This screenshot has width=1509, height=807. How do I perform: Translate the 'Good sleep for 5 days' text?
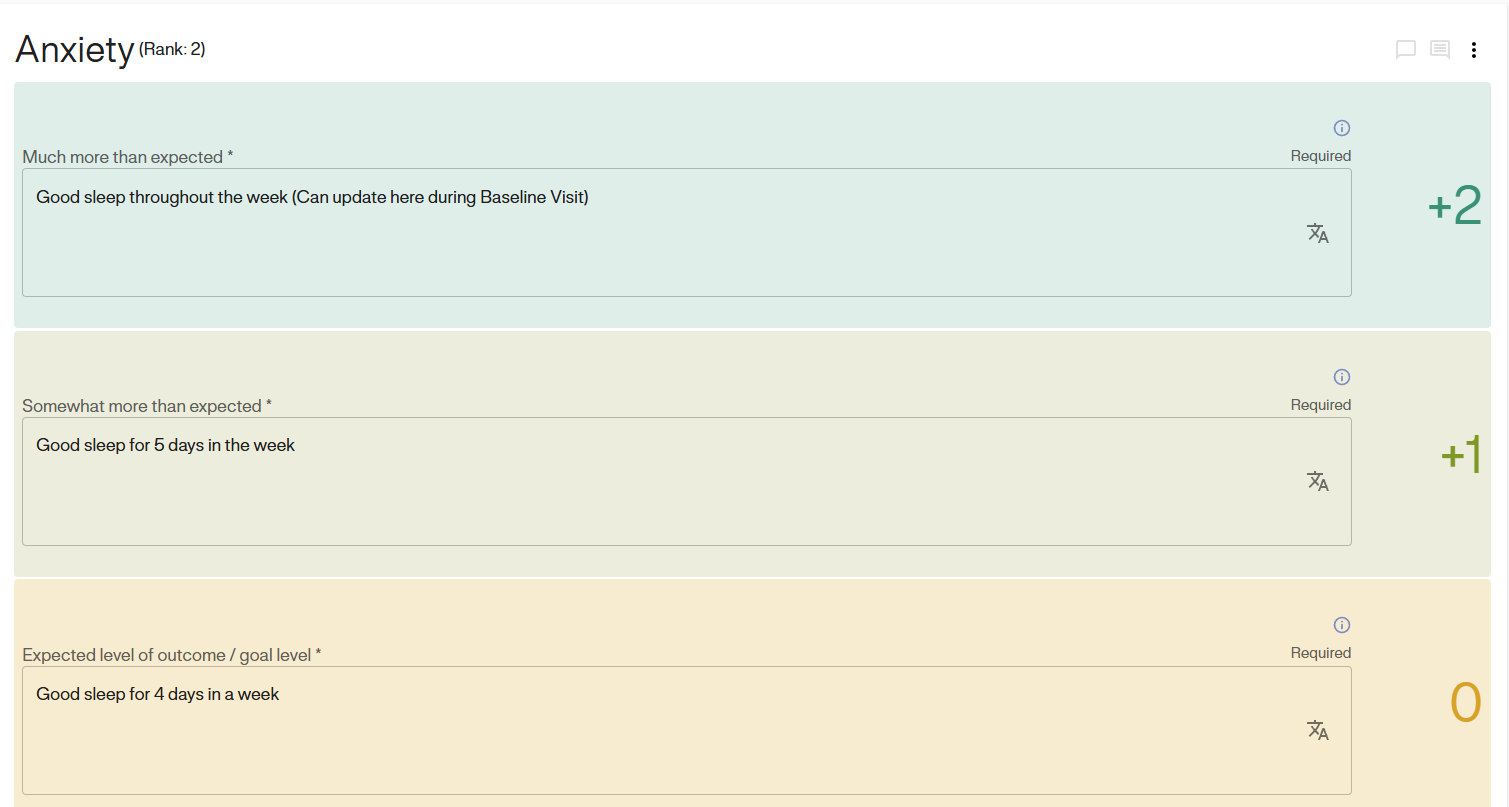click(1317, 481)
